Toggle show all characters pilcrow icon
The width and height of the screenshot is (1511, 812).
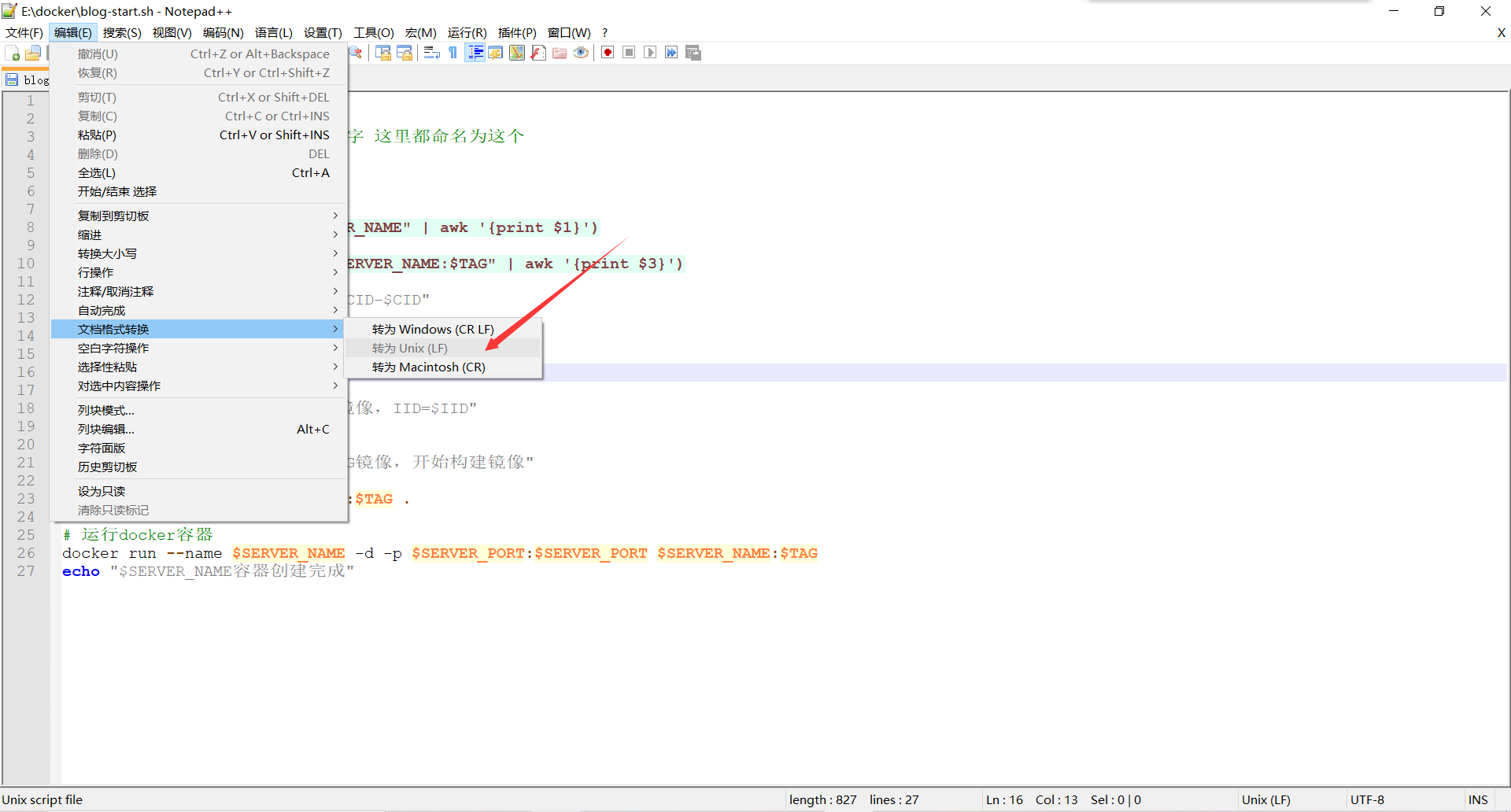(x=453, y=53)
